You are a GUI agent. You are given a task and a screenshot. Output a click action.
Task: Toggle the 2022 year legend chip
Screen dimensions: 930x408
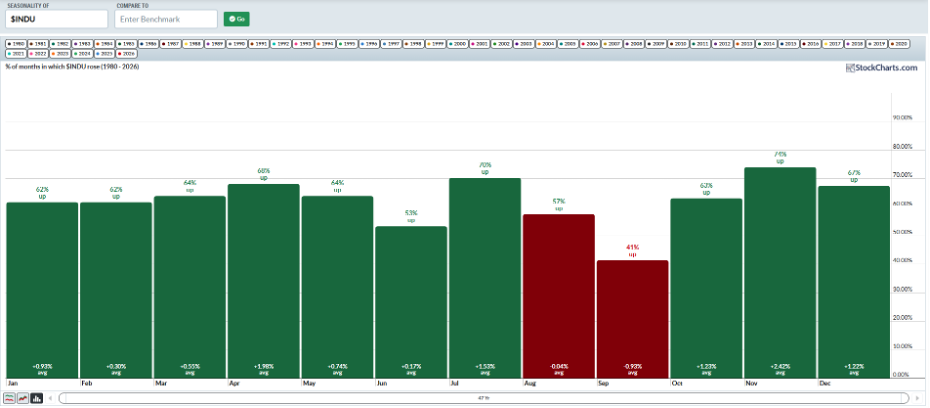click(x=38, y=54)
